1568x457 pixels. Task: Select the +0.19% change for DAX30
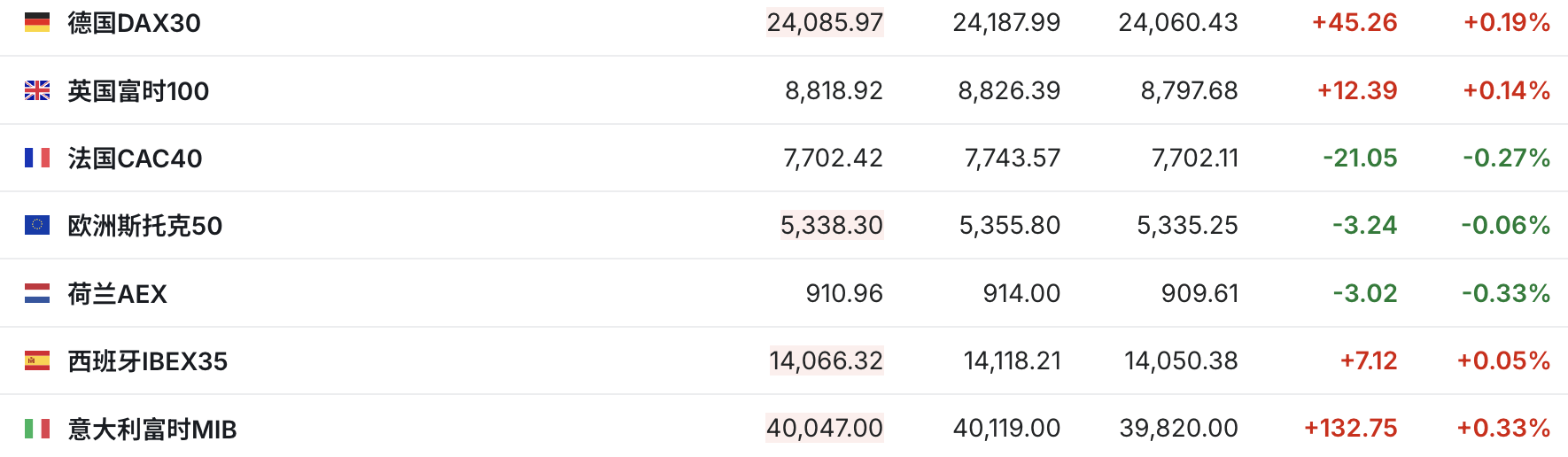(1507, 22)
